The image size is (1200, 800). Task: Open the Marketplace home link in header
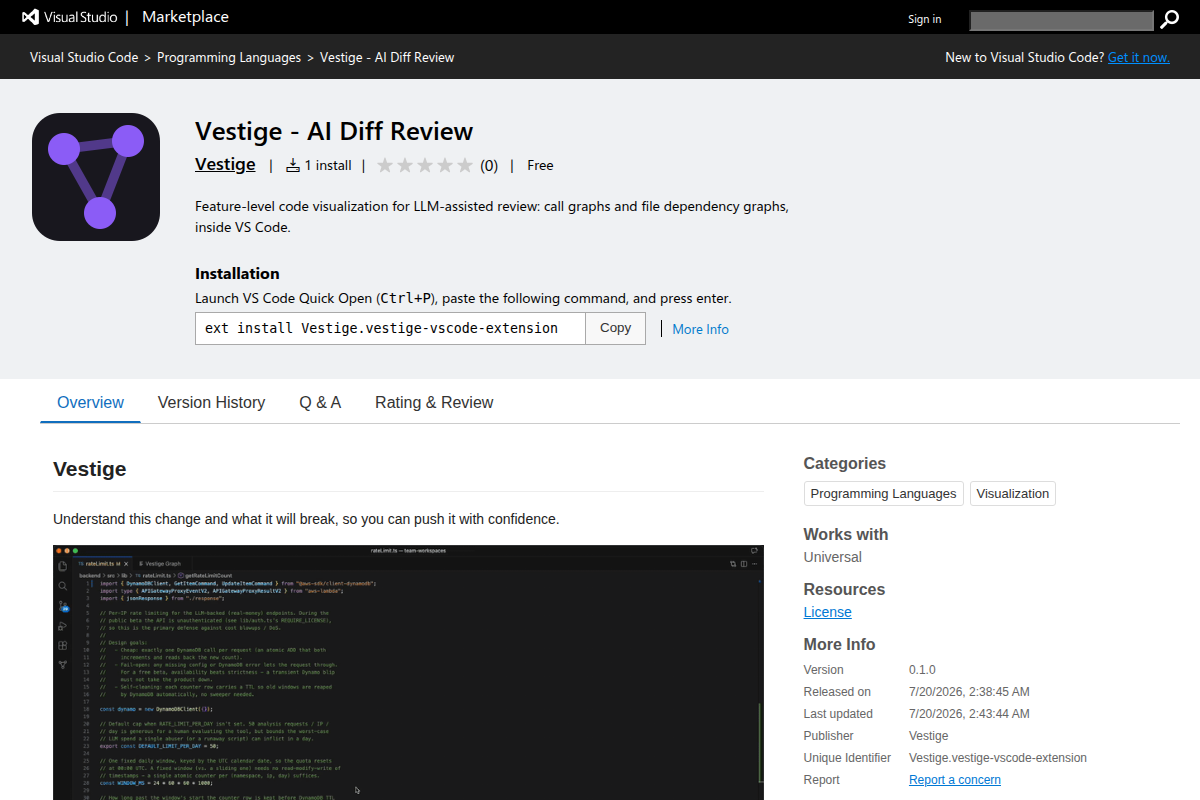click(185, 17)
